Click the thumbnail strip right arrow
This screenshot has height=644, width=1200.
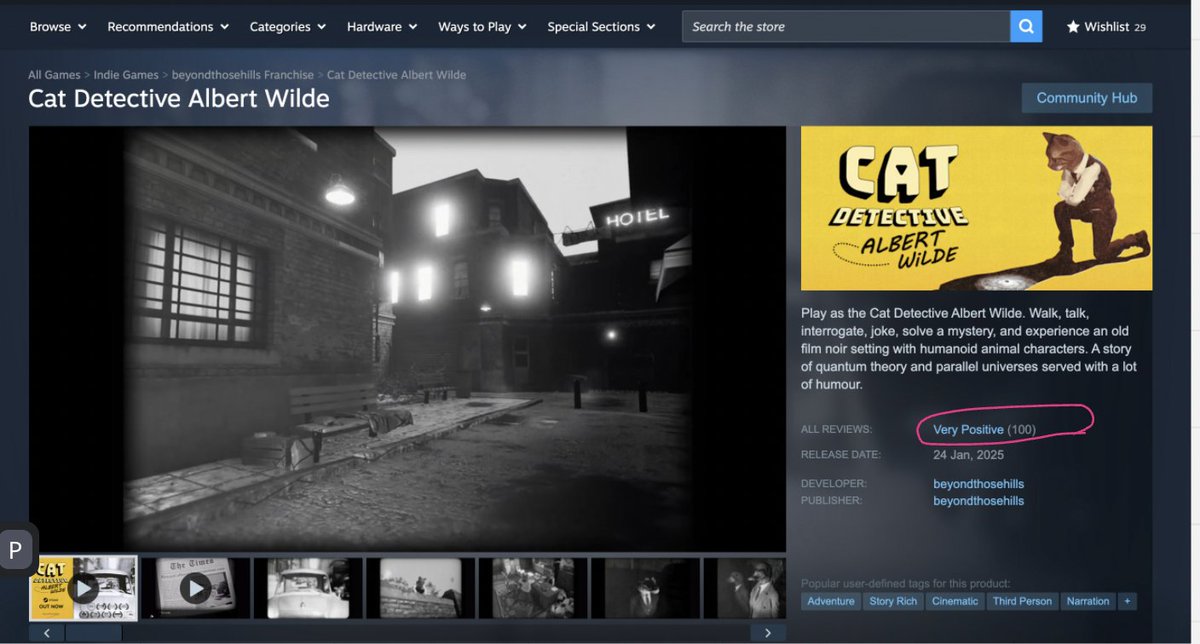click(768, 633)
